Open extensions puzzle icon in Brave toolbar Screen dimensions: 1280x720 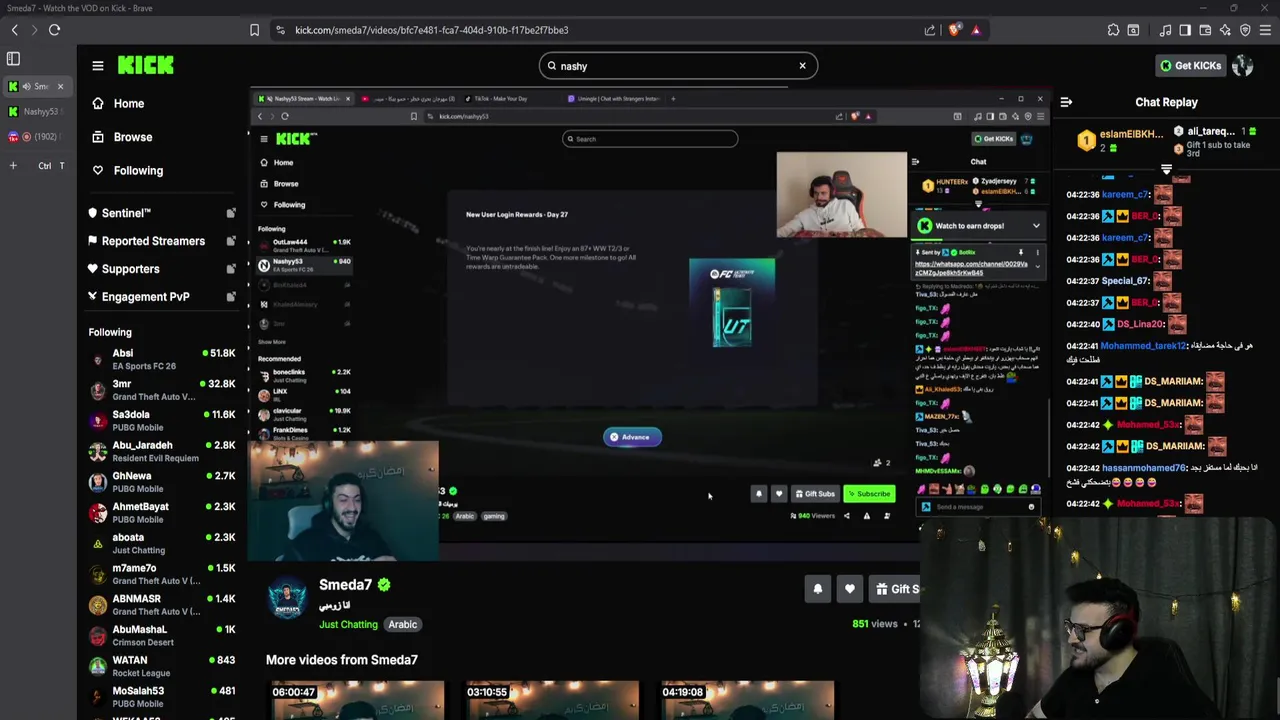1113,30
